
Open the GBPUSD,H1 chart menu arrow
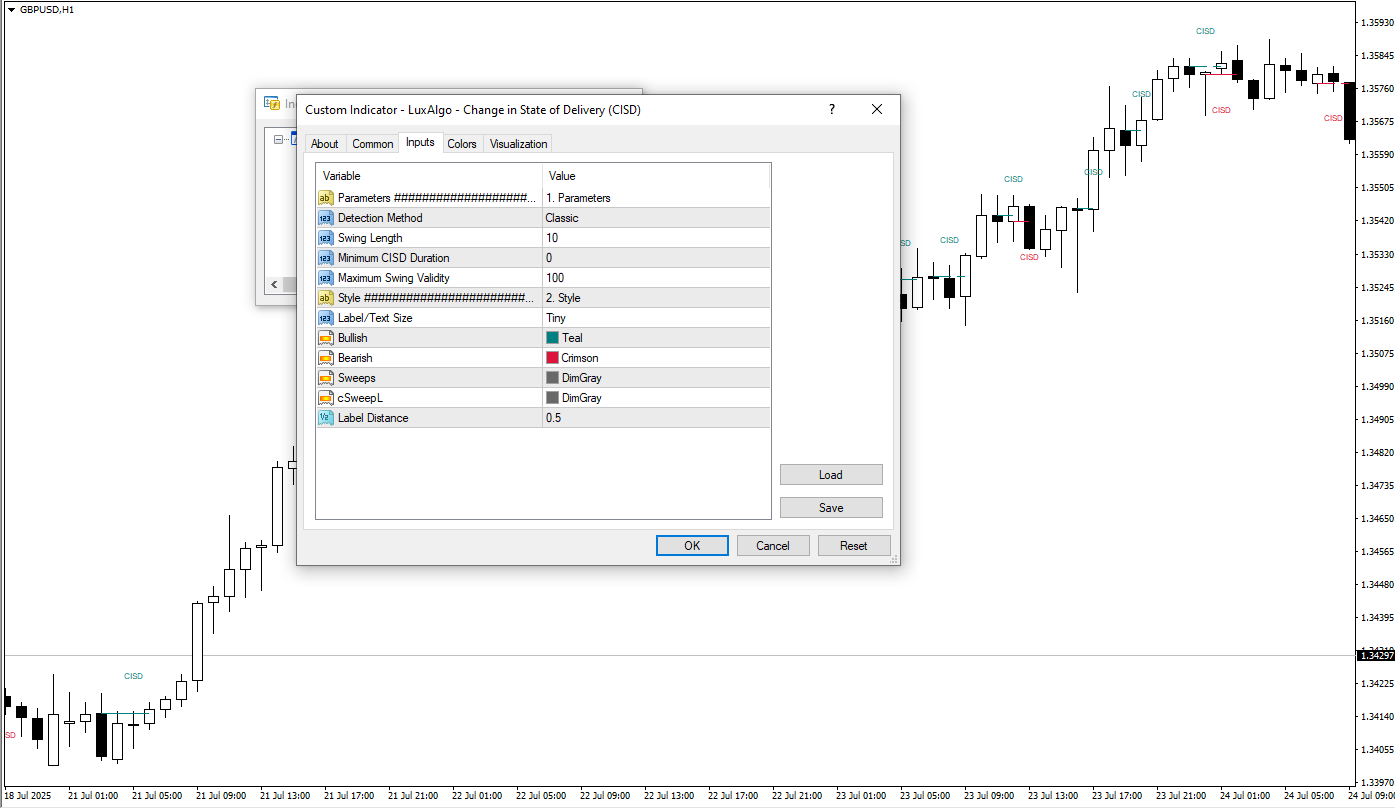[x=11, y=9]
